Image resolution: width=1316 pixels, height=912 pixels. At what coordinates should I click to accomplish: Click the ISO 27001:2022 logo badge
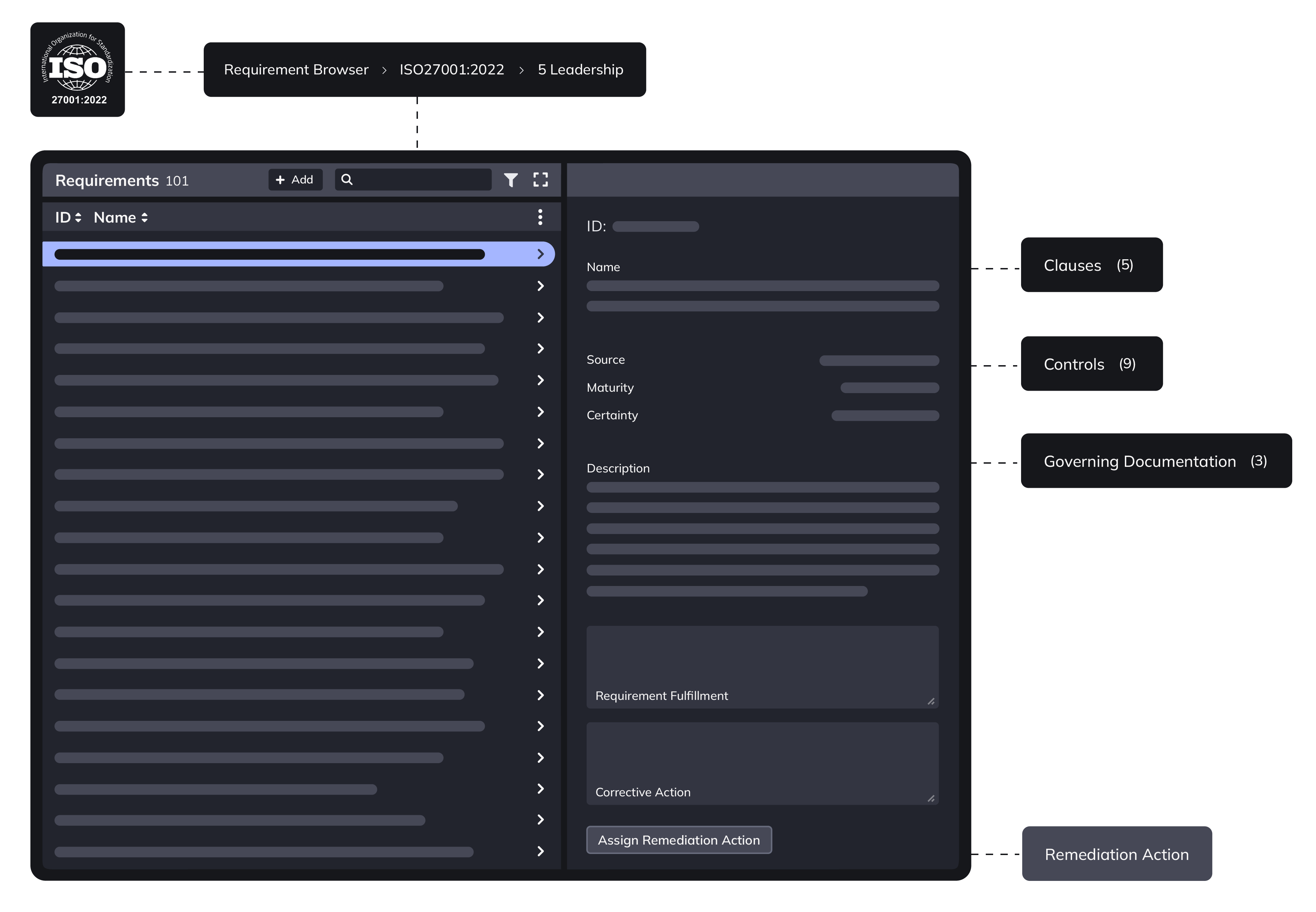click(x=78, y=70)
